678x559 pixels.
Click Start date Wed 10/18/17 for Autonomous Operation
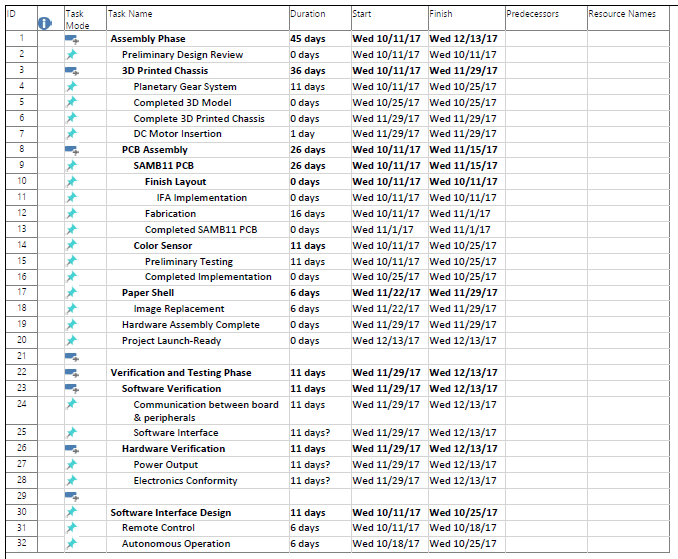390,543
